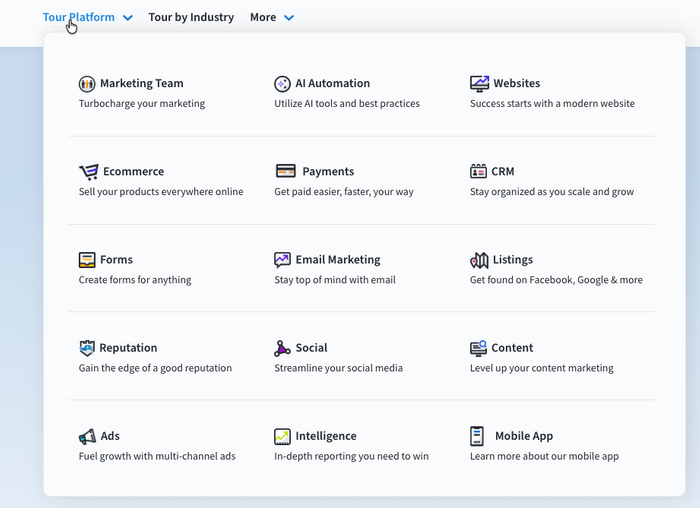Click 'Success starts with a modern website'

point(552,104)
